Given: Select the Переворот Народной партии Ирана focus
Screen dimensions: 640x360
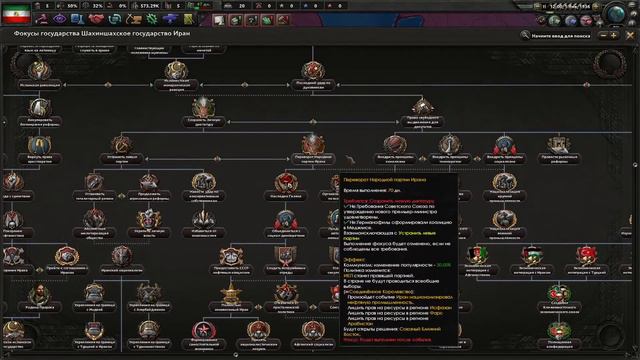Looking at the screenshot, I should pos(313,149).
